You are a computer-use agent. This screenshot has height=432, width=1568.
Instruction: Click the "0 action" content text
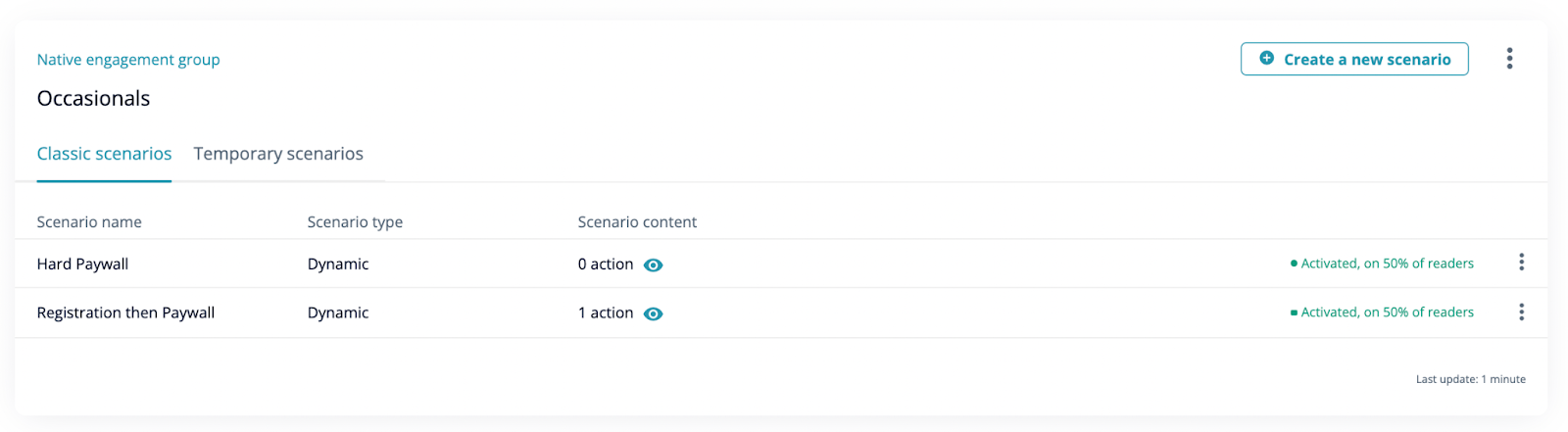[x=606, y=264]
